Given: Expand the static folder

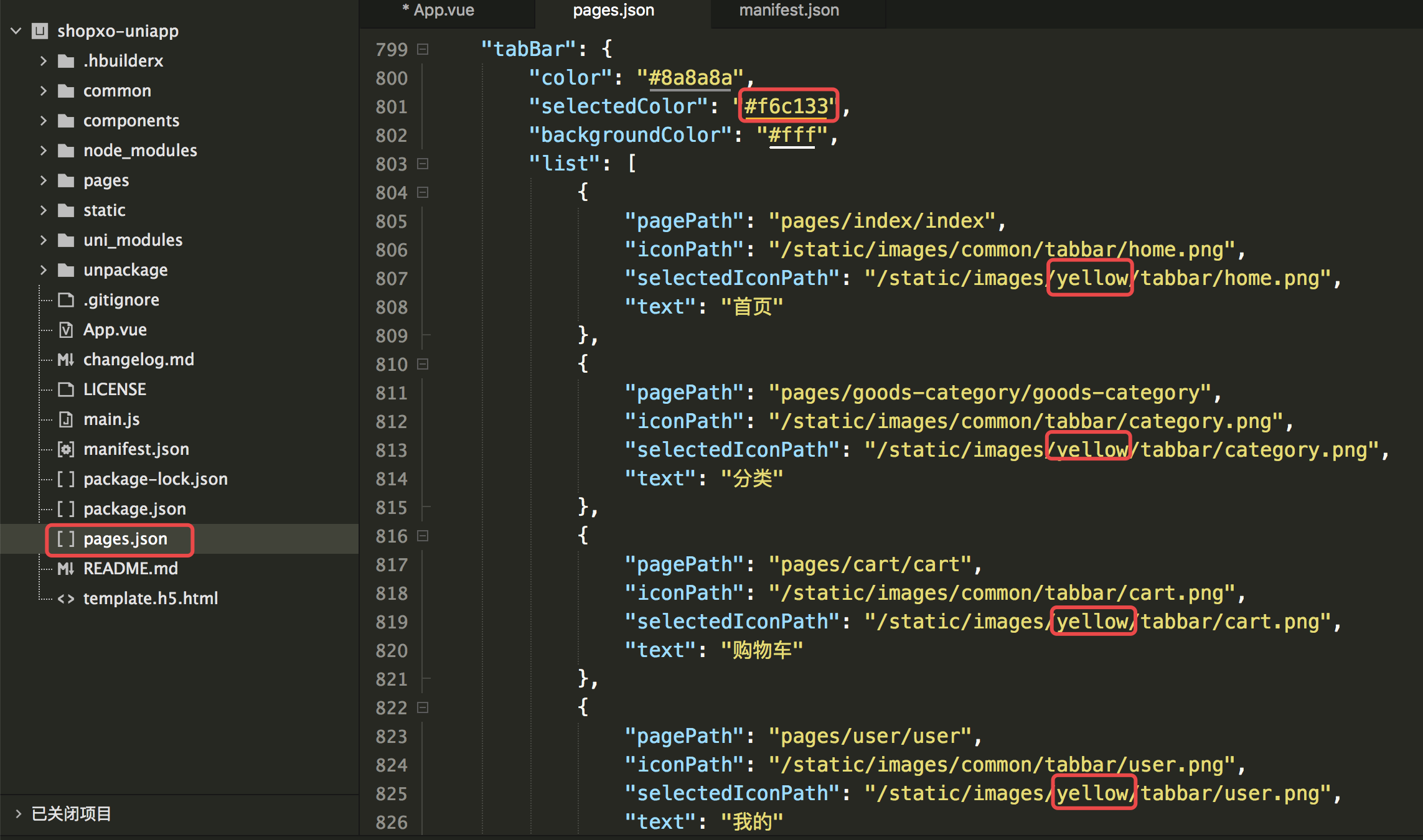Looking at the screenshot, I should pos(43,210).
